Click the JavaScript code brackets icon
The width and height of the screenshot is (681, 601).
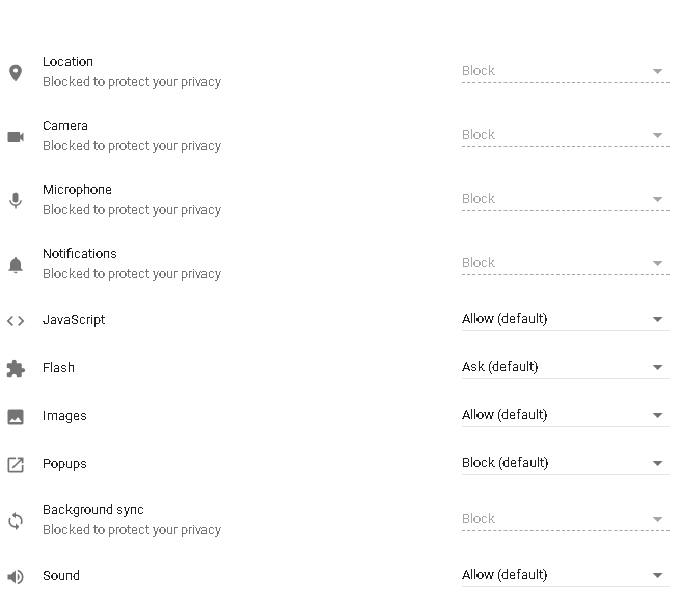[16, 320]
